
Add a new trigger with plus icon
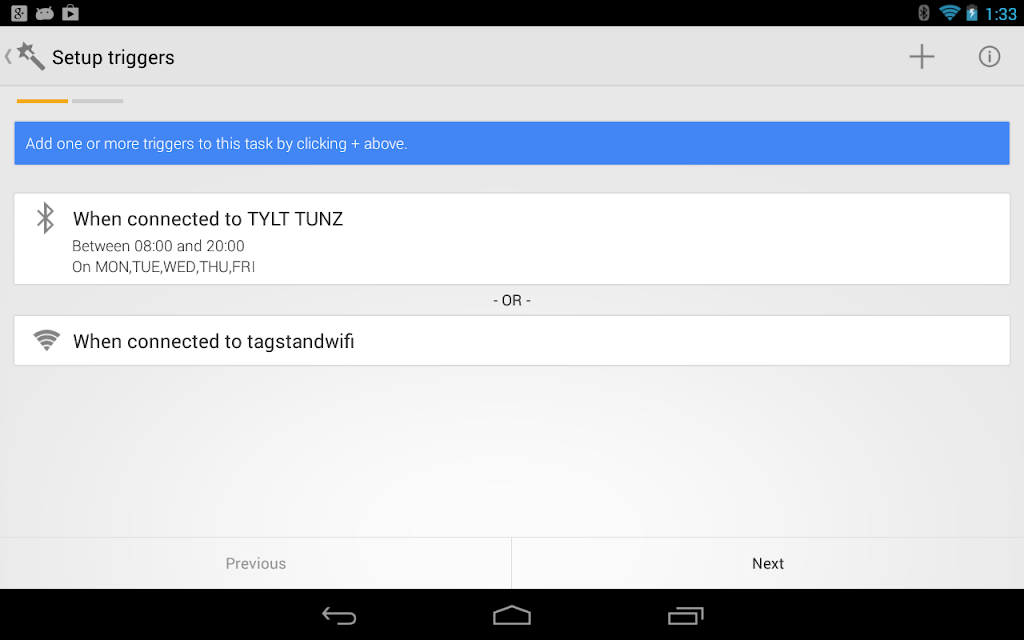point(921,57)
